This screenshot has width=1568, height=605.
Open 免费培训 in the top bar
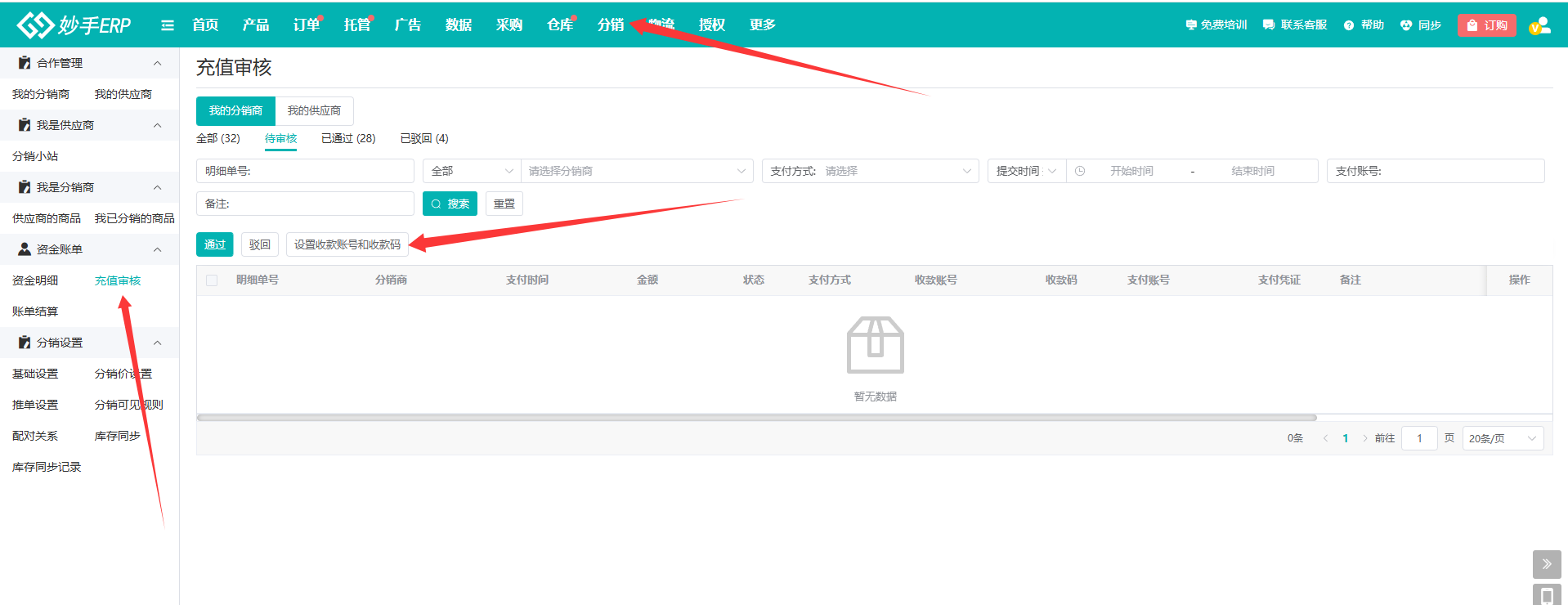(1216, 25)
